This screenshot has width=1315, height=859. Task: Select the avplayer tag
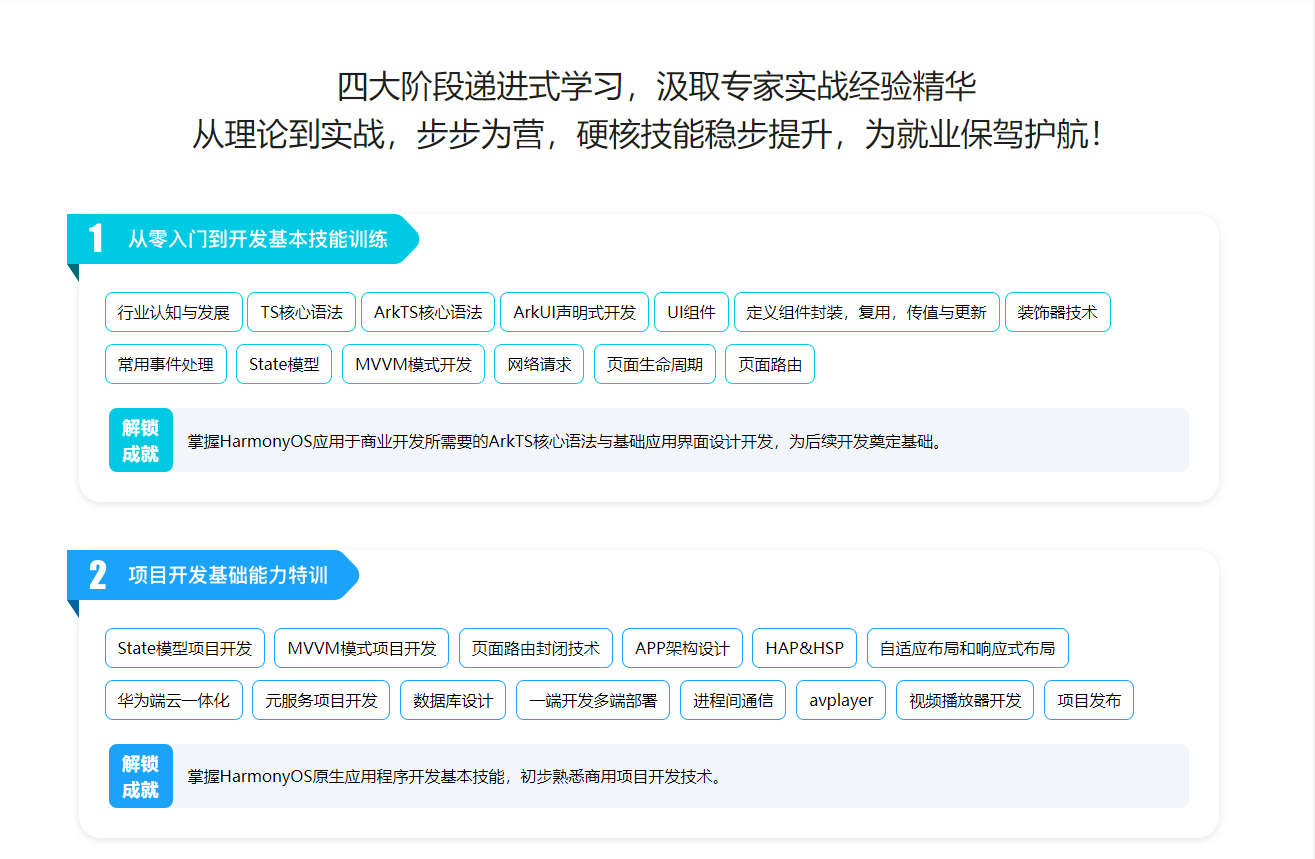(841, 700)
